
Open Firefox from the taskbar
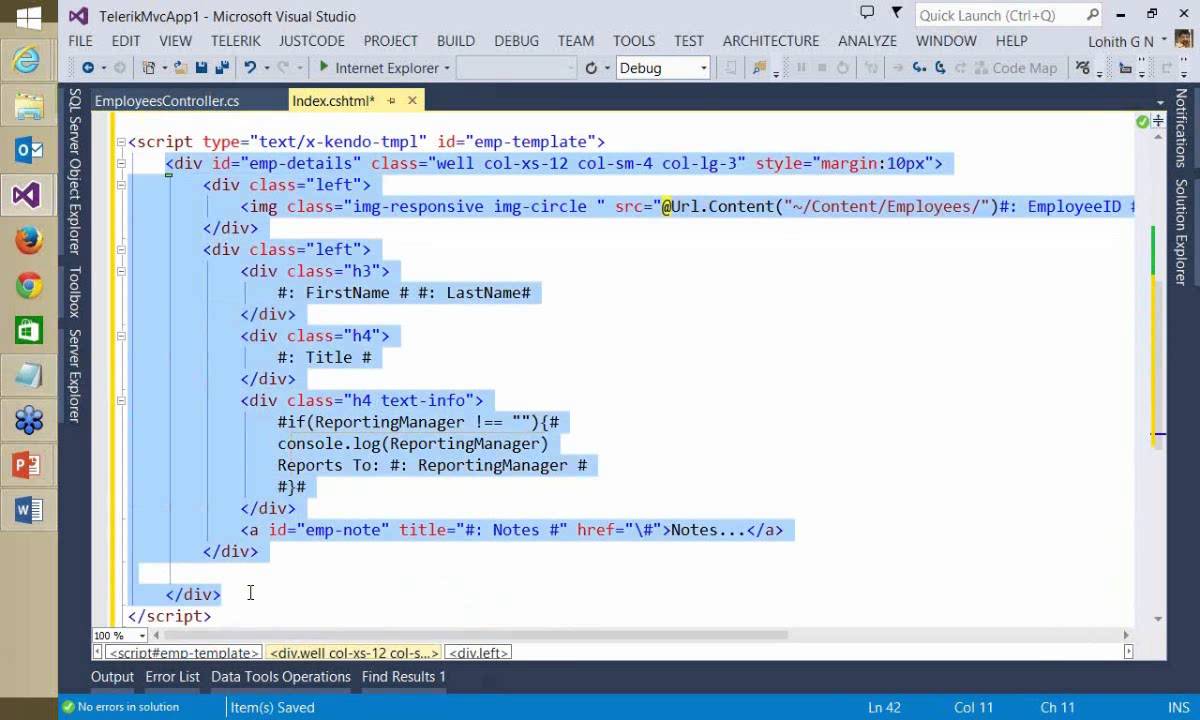pyautogui.click(x=27, y=240)
